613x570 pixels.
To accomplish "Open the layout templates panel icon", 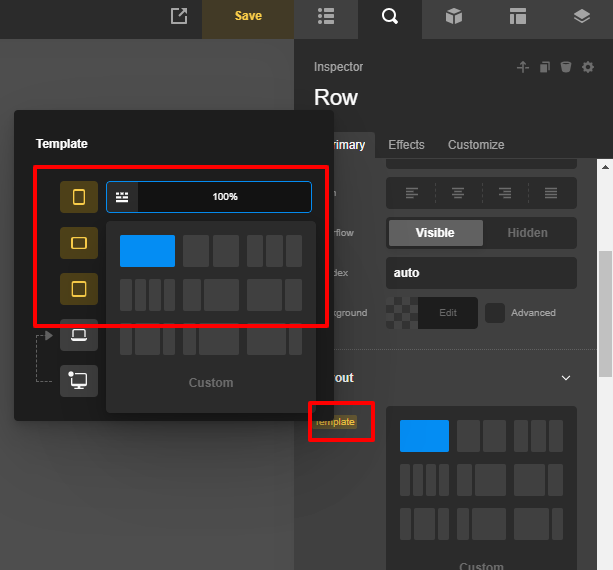I will click(517, 16).
